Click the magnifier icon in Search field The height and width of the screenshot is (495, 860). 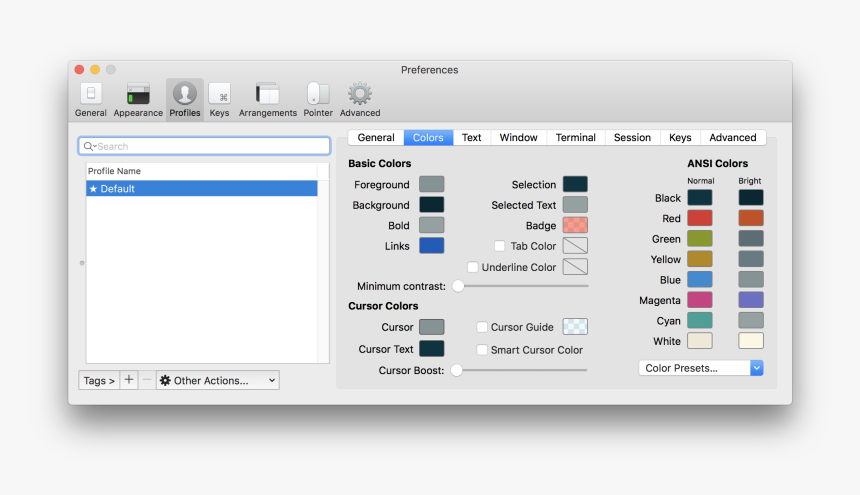click(88, 146)
